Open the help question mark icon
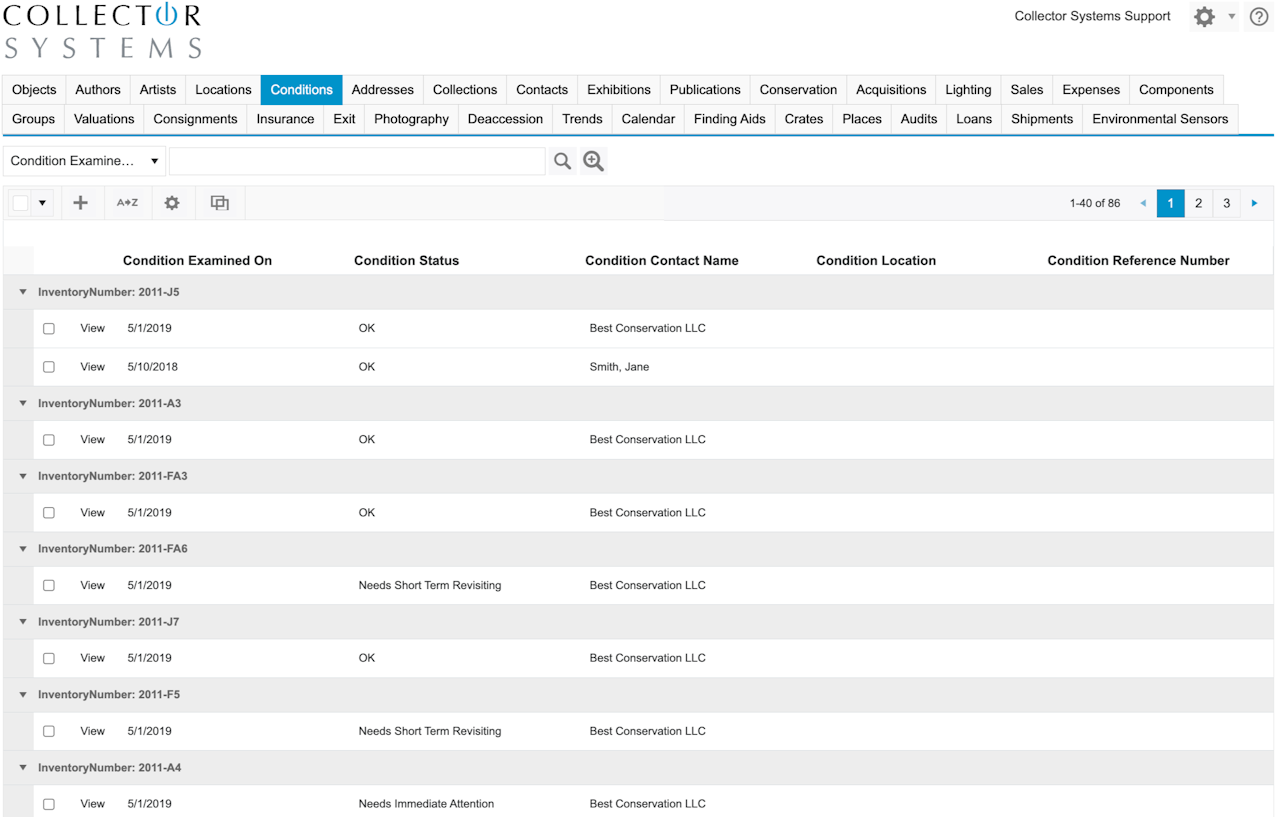Screen dimensions: 1280x817 coord(1259,17)
